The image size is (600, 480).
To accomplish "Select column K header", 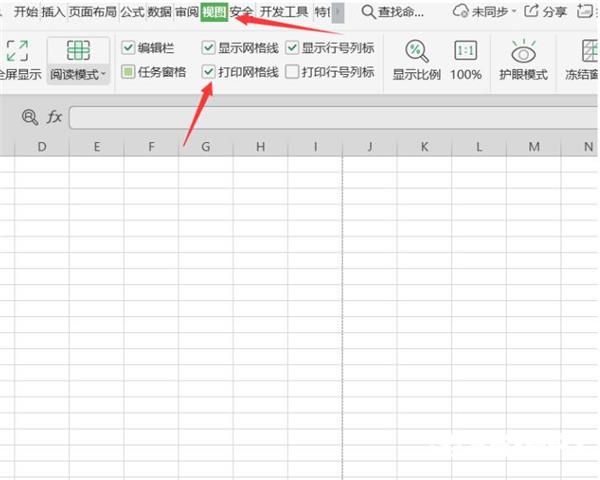I will [x=424, y=147].
